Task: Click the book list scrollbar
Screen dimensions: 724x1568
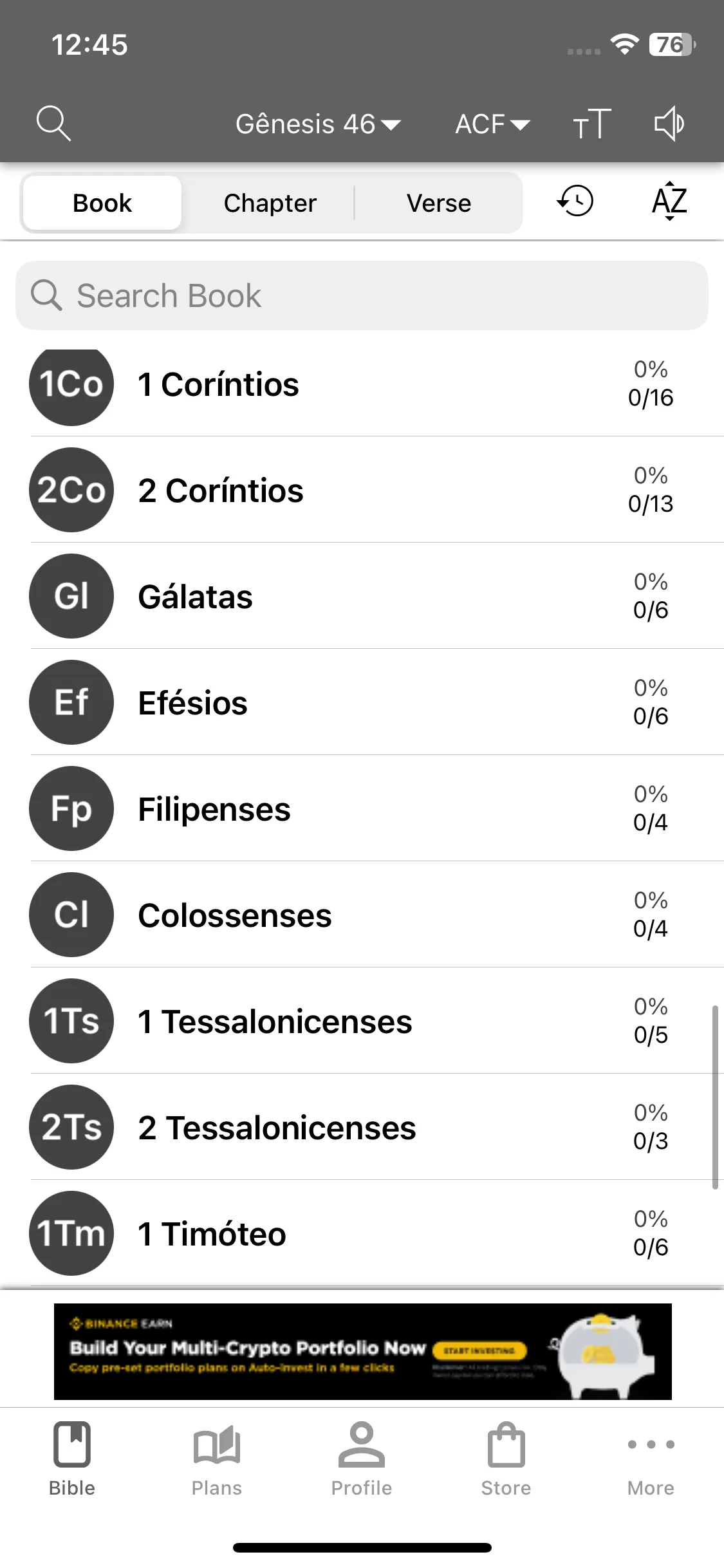Action: click(x=715, y=1097)
